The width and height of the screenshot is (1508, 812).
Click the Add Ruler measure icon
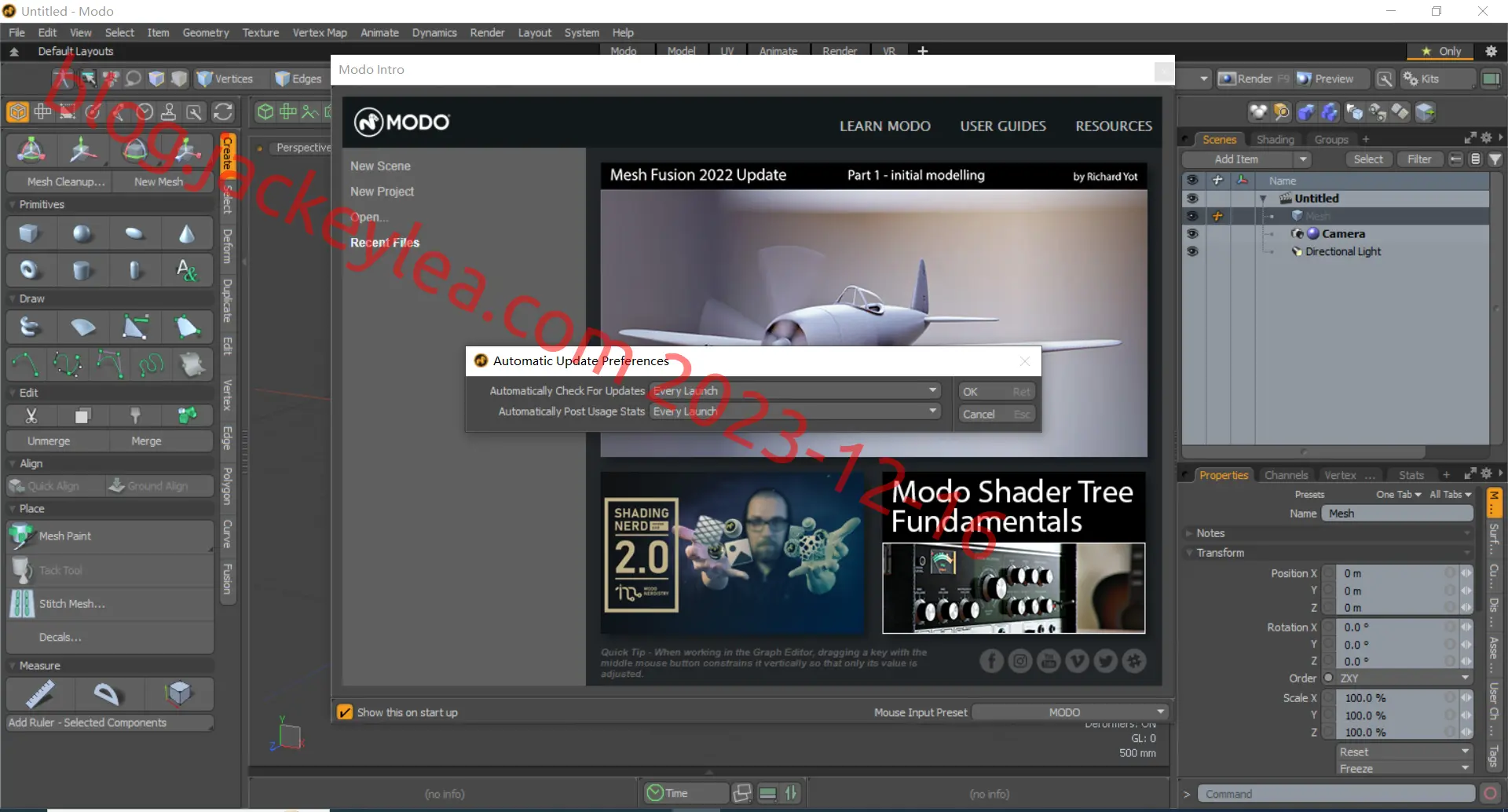pyautogui.click(x=40, y=694)
